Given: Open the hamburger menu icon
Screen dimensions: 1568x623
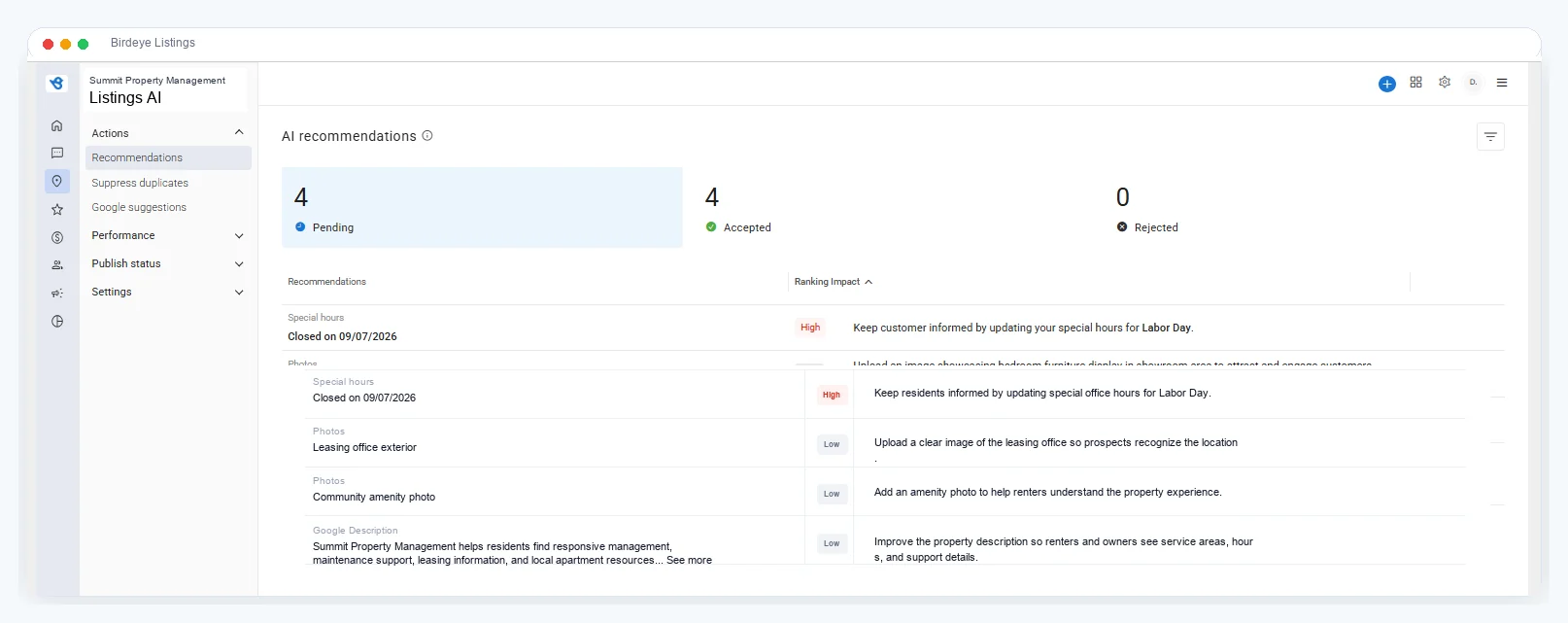Looking at the screenshot, I should click(x=1502, y=83).
